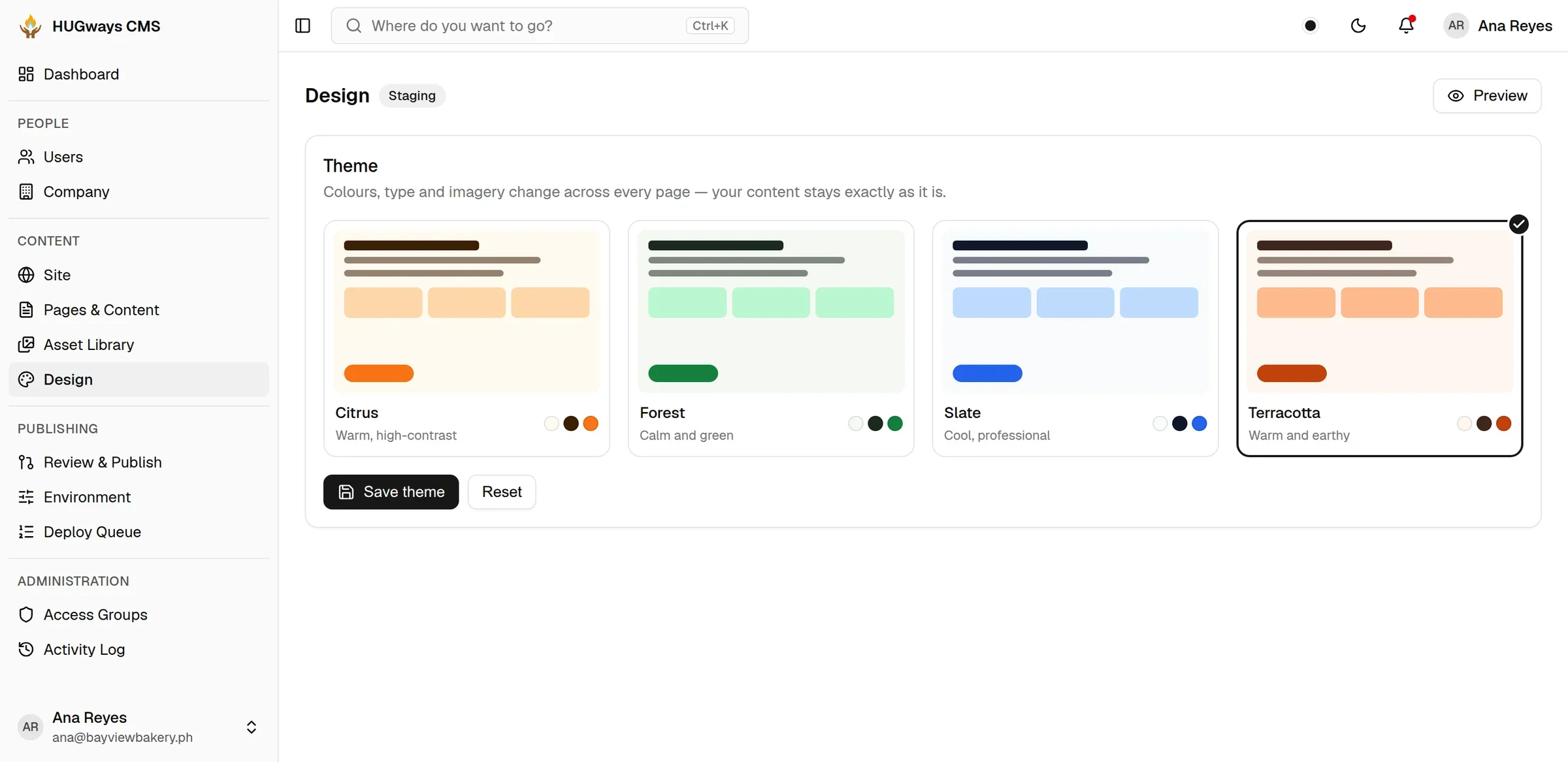Click the Design palette icon
The height and width of the screenshot is (762, 1568).
(x=26, y=379)
